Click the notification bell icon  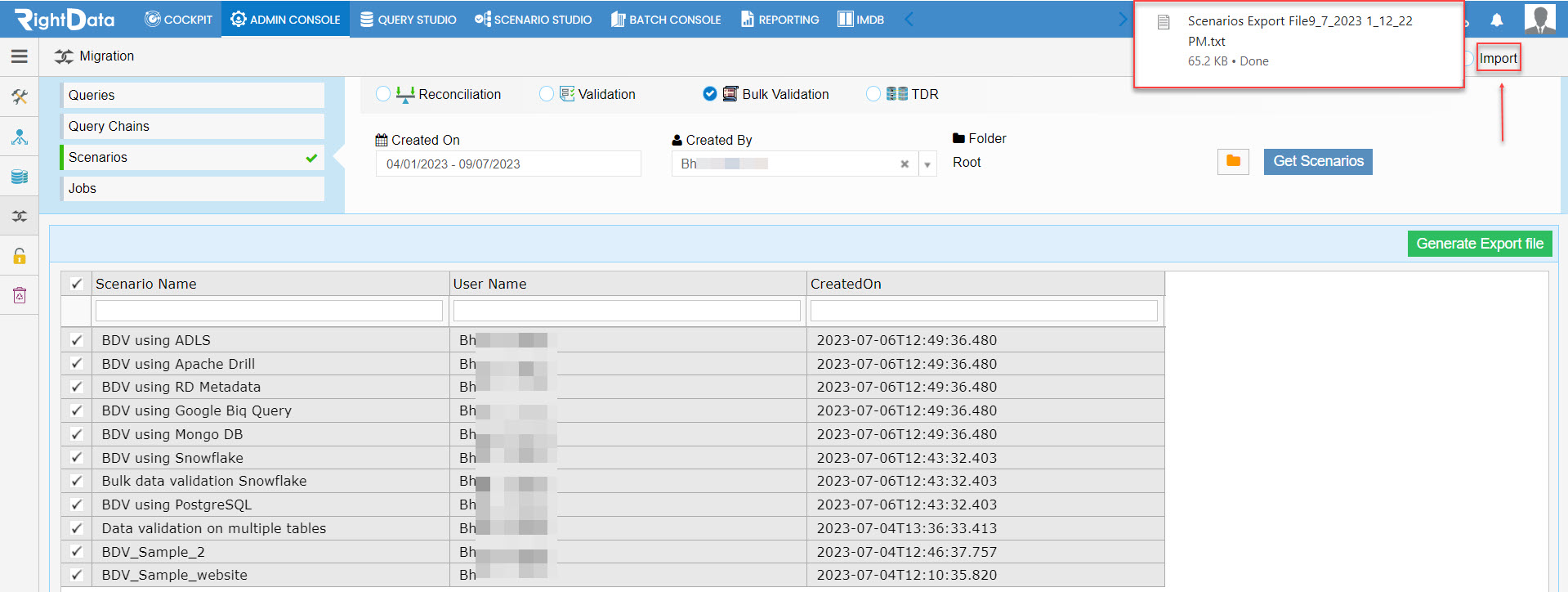1497,20
